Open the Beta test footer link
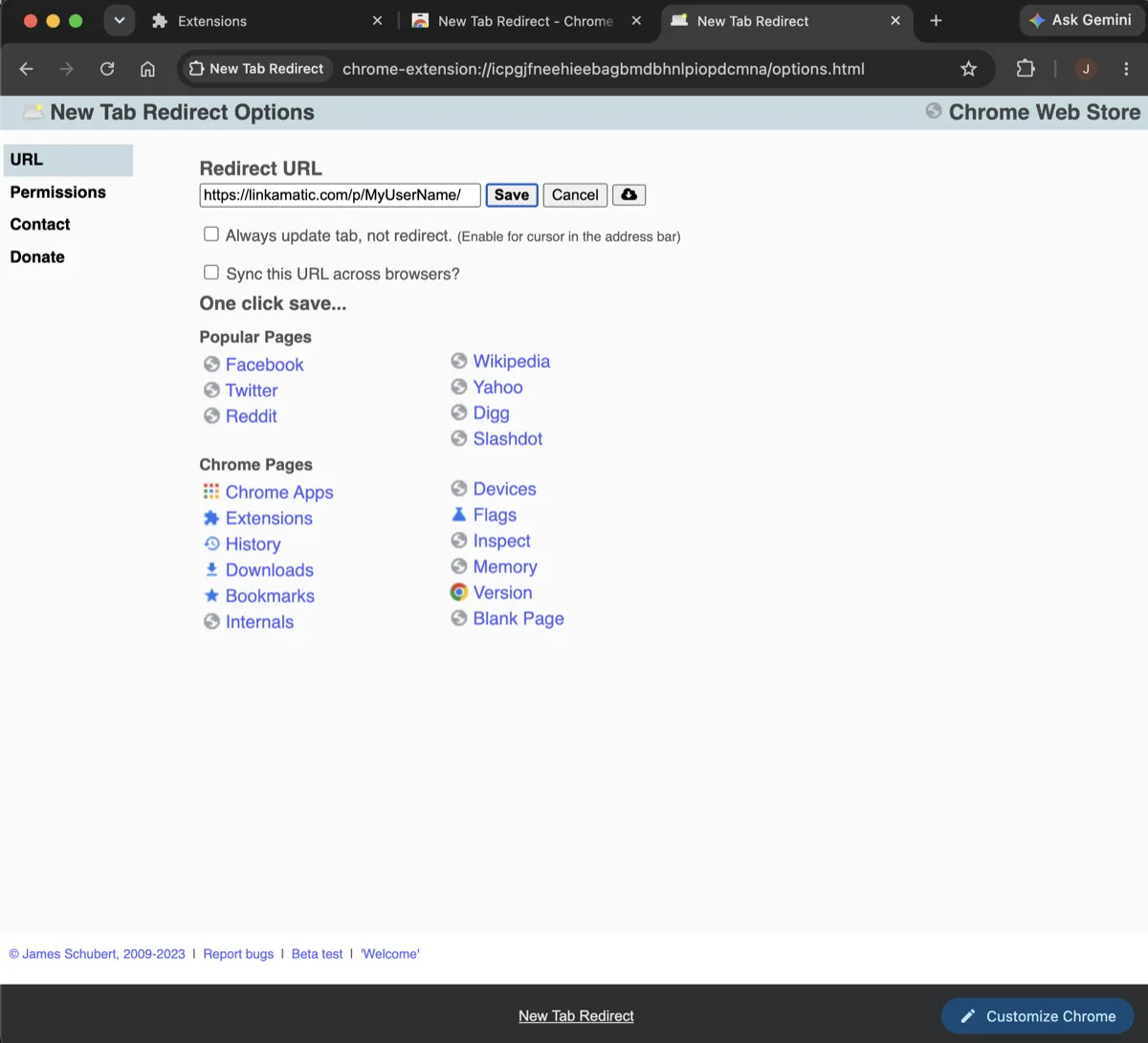Image resolution: width=1148 pixels, height=1043 pixels. click(318, 954)
